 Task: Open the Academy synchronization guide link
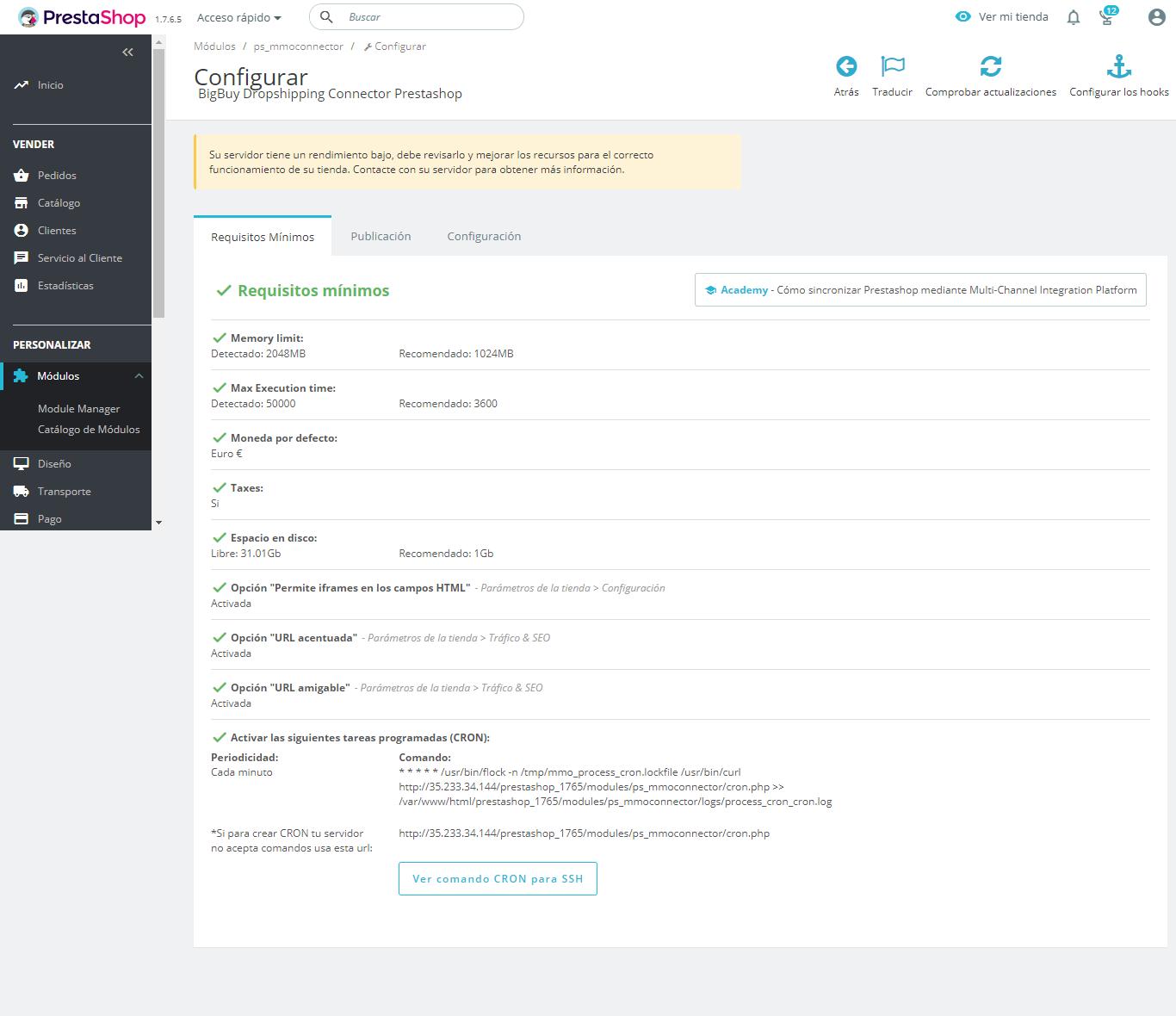tap(920, 290)
